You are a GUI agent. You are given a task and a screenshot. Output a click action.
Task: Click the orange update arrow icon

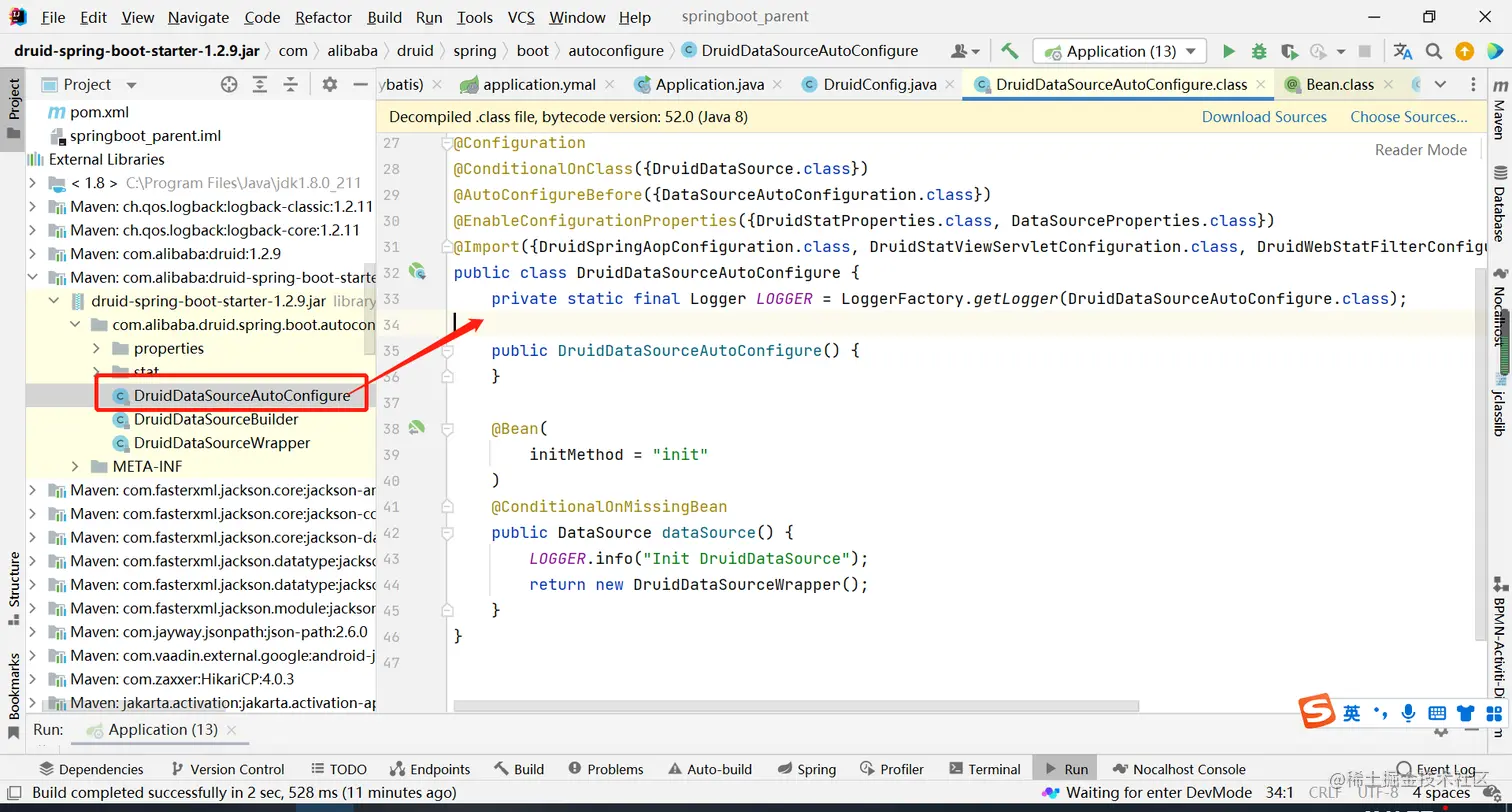(1464, 51)
